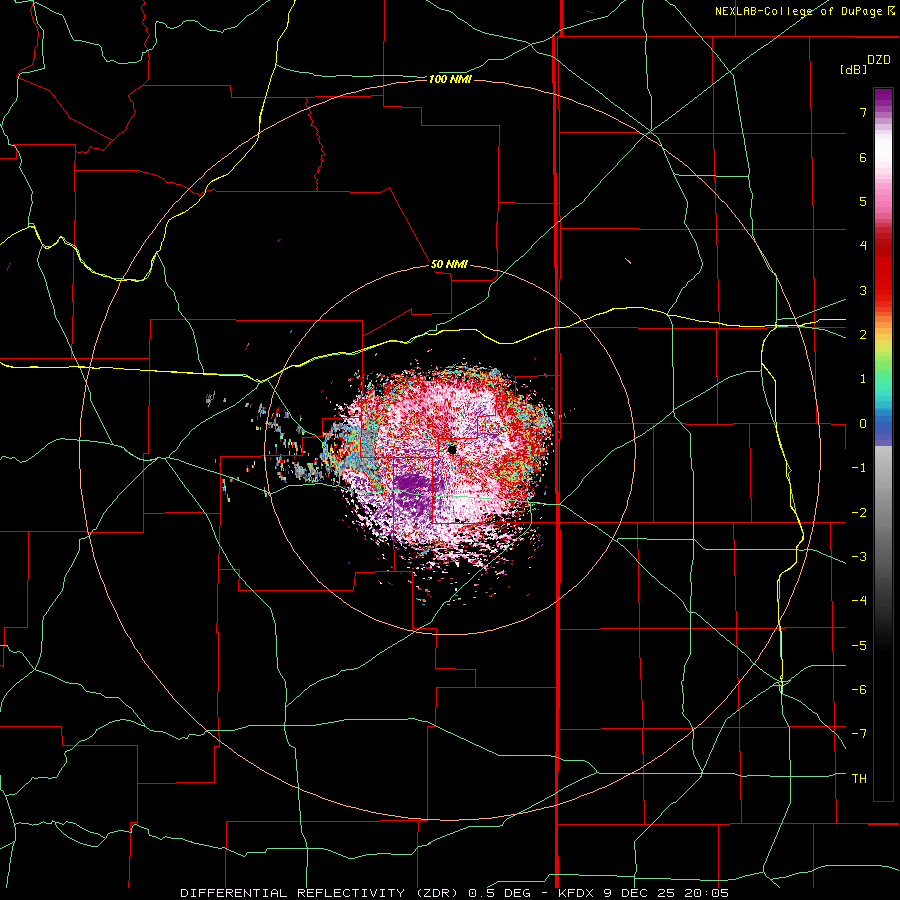Image resolution: width=900 pixels, height=900 pixels.
Task: Click the -1 value on color scale
Action: click(859, 468)
